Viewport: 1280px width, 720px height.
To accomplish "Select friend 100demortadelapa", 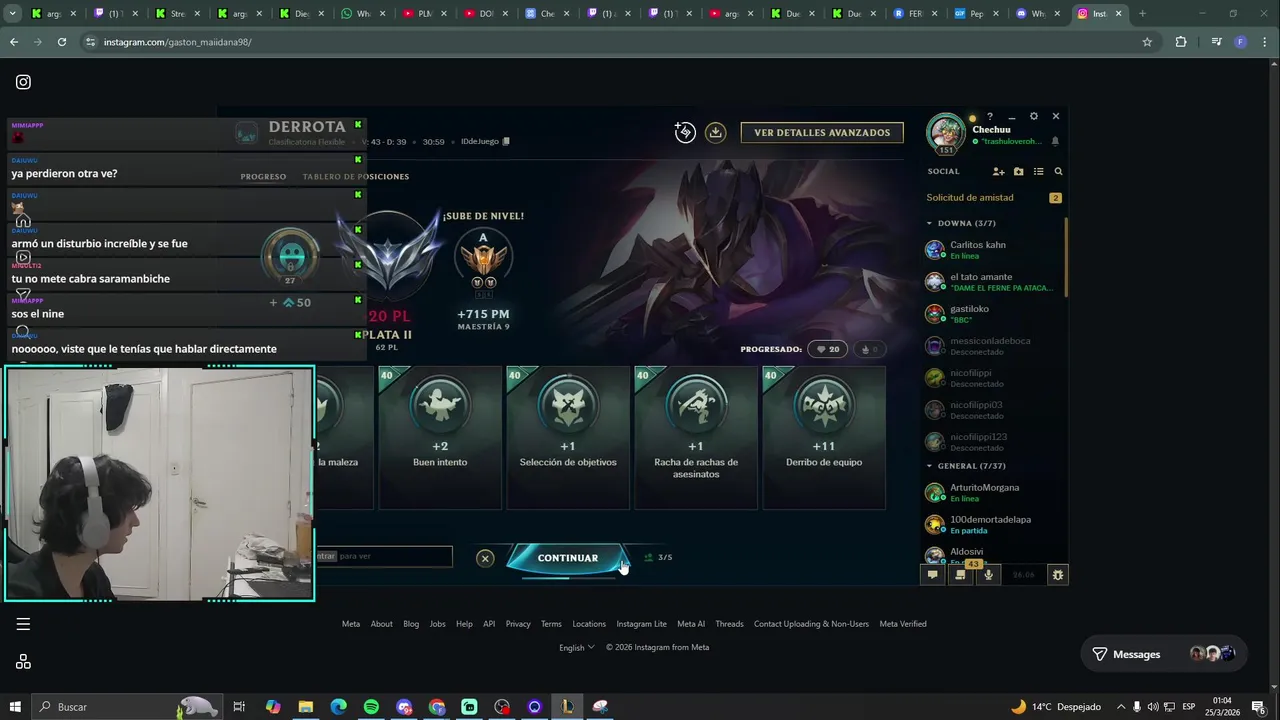I will pyautogui.click(x=993, y=525).
